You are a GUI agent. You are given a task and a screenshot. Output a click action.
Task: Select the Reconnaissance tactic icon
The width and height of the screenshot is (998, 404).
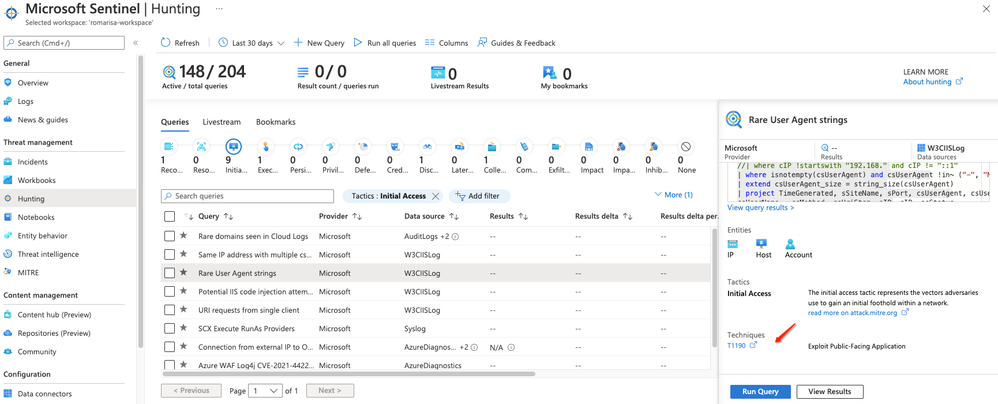[169, 146]
